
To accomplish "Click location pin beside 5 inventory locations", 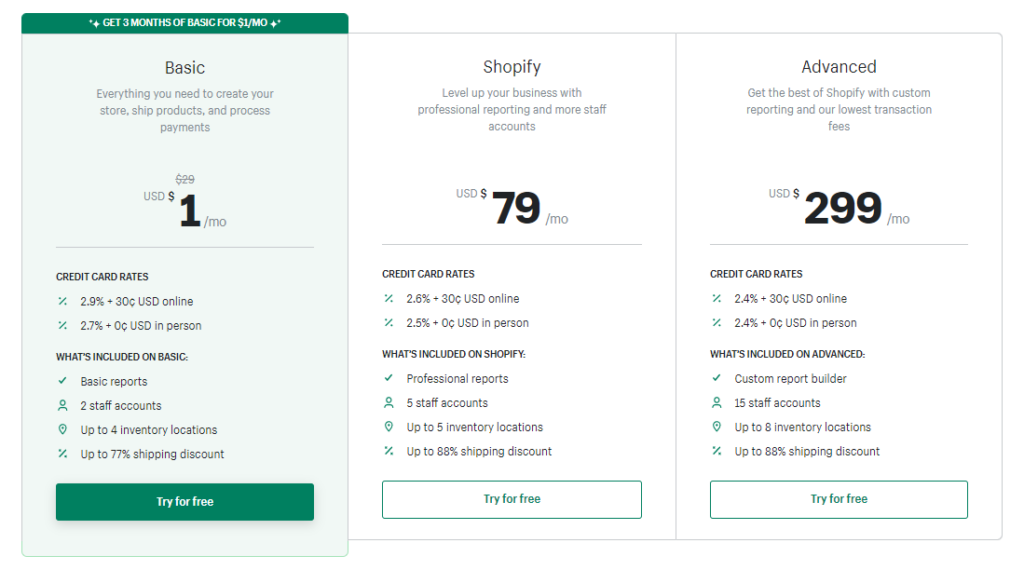I will (389, 427).
